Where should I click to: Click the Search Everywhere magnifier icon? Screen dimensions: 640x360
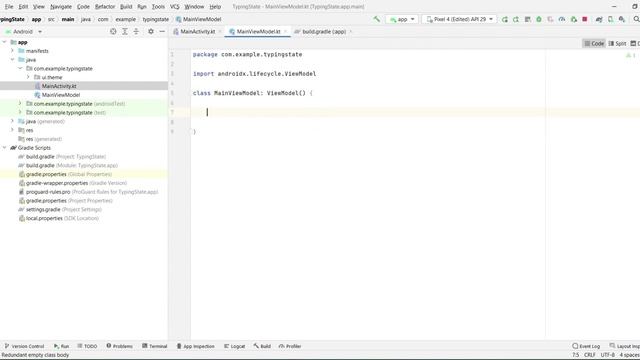click(x=636, y=19)
